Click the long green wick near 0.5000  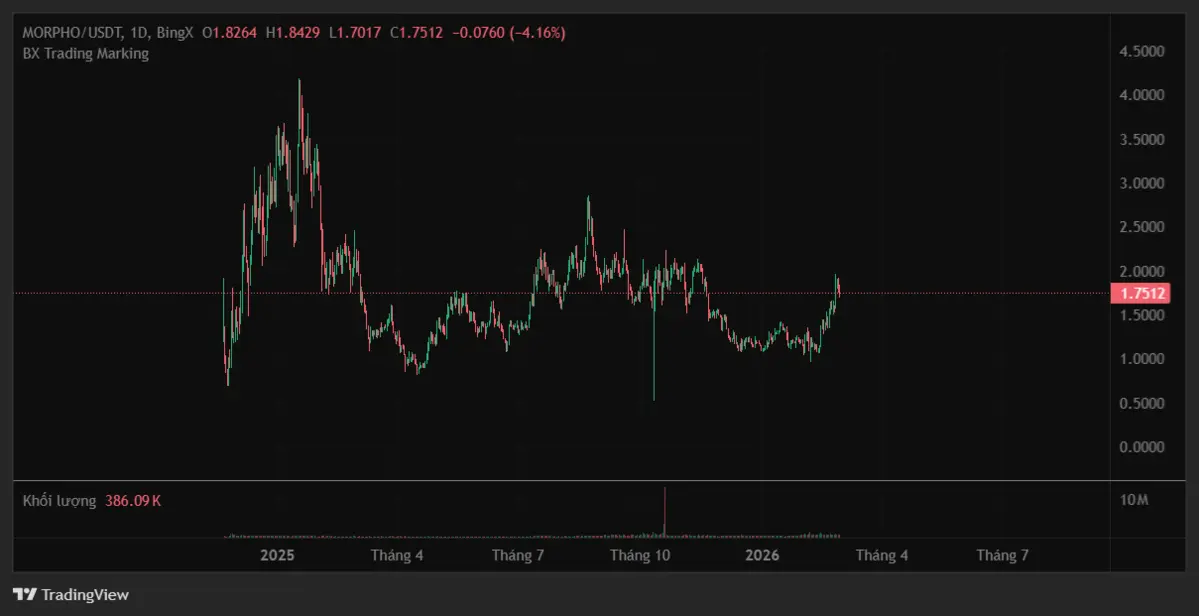point(654,360)
